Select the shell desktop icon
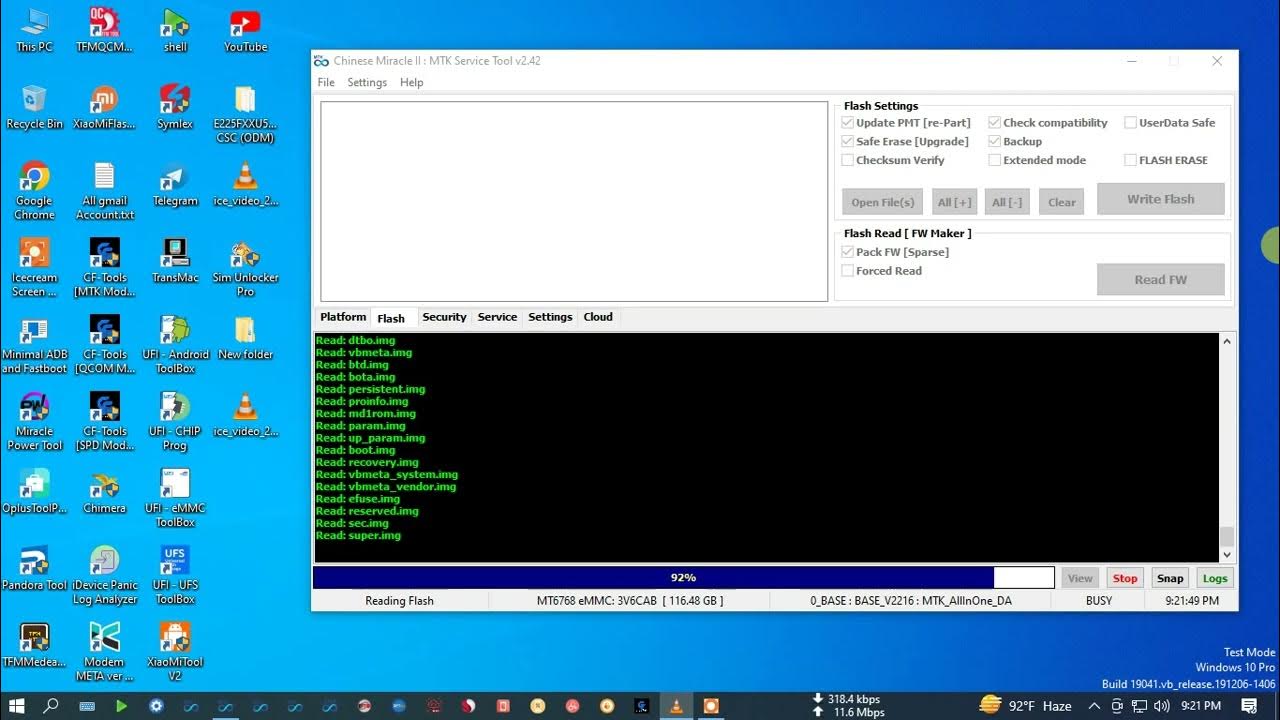 click(175, 30)
